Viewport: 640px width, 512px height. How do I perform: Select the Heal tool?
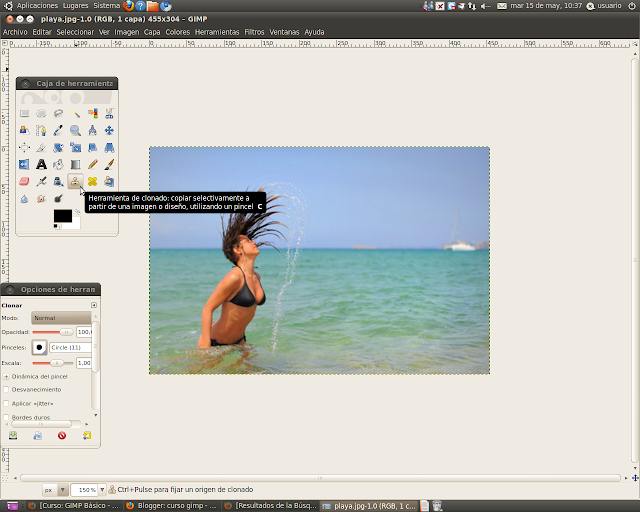coord(93,181)
